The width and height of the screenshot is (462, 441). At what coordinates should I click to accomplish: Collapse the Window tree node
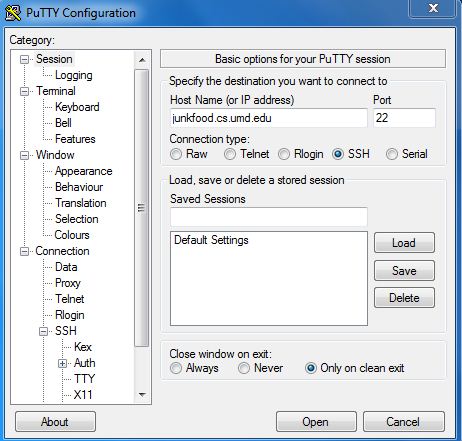coord(24,155)
